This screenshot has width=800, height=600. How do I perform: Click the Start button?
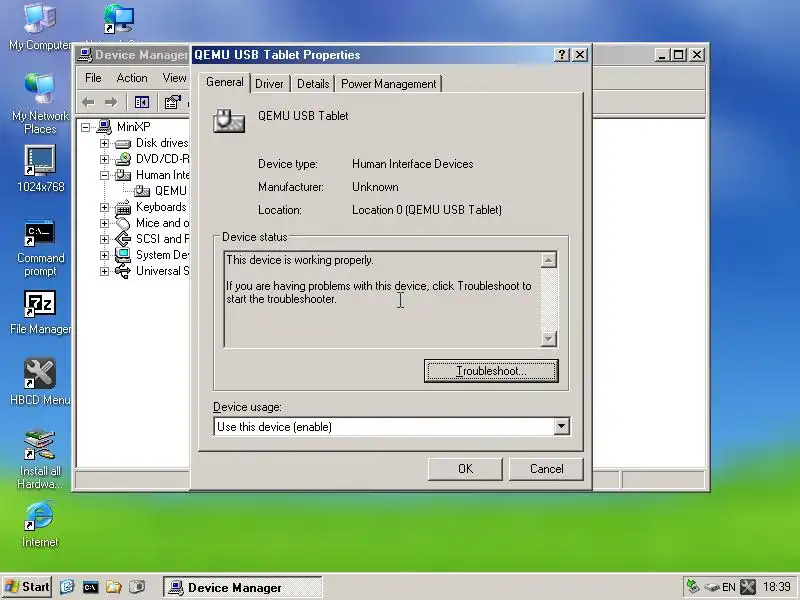point(27,587)
